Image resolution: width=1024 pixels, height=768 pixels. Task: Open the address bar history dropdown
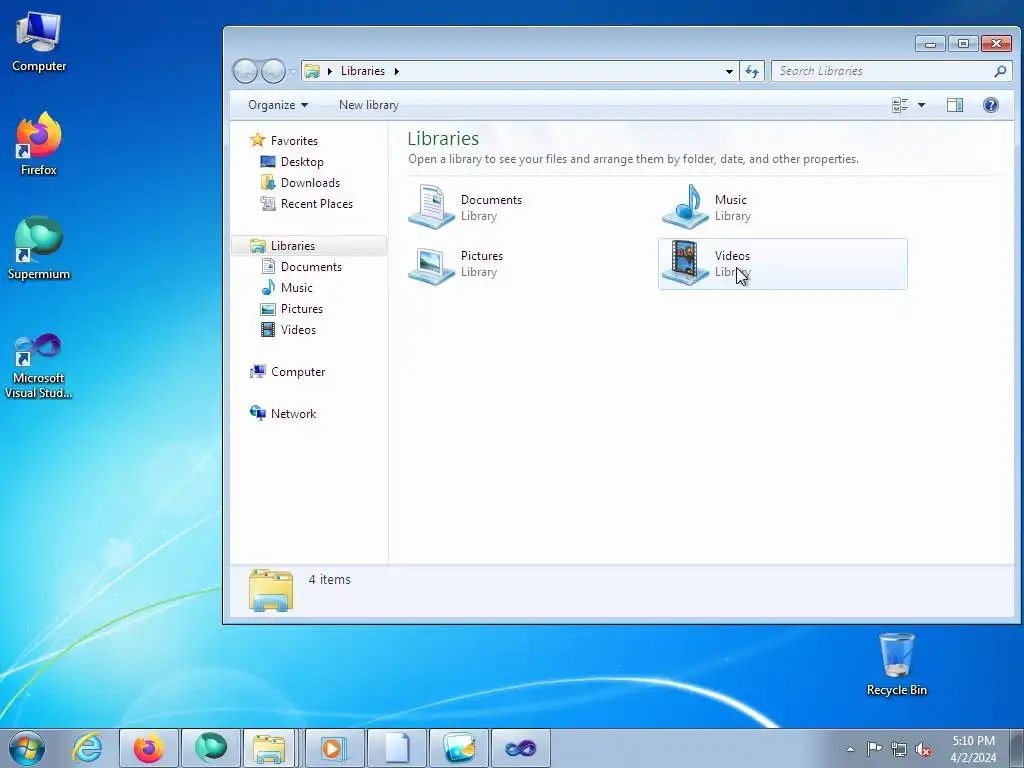pos(729,71)
